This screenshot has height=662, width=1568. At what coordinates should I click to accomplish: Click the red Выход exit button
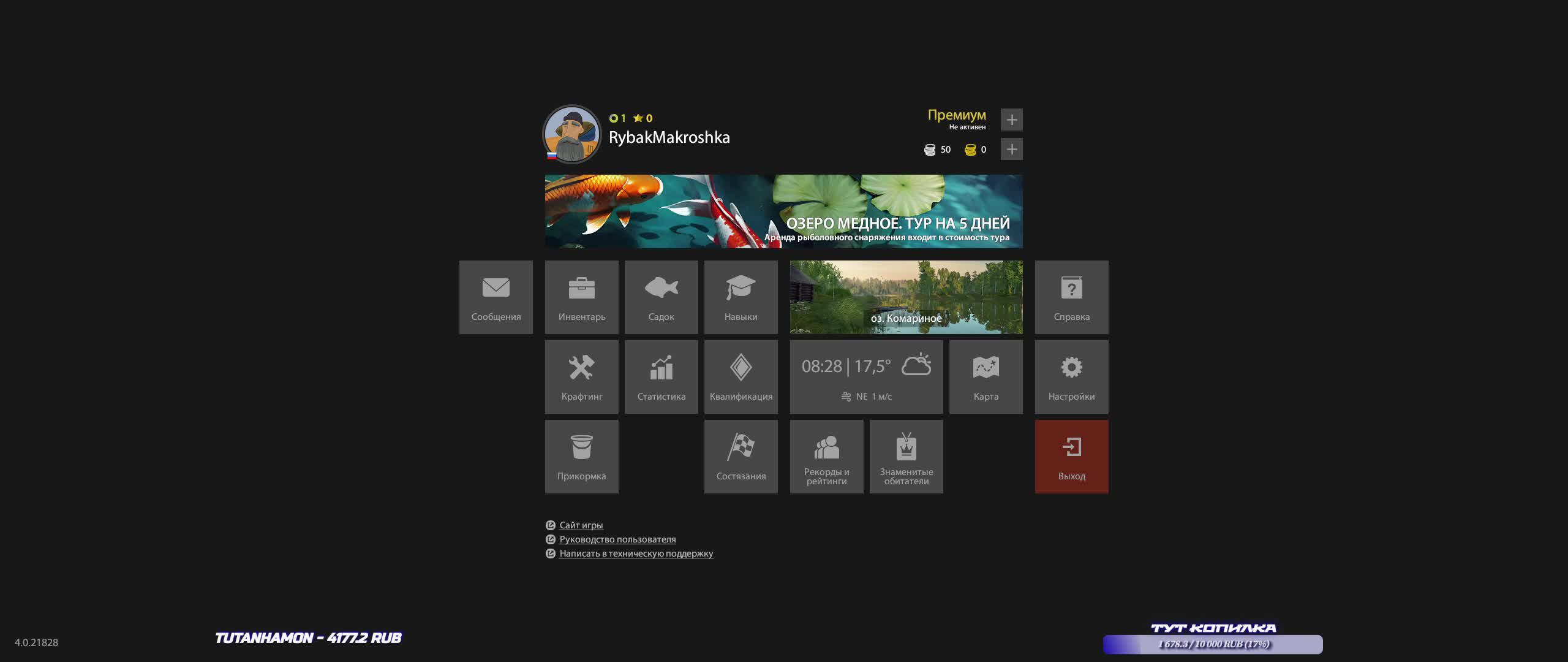click(1071, 457)
